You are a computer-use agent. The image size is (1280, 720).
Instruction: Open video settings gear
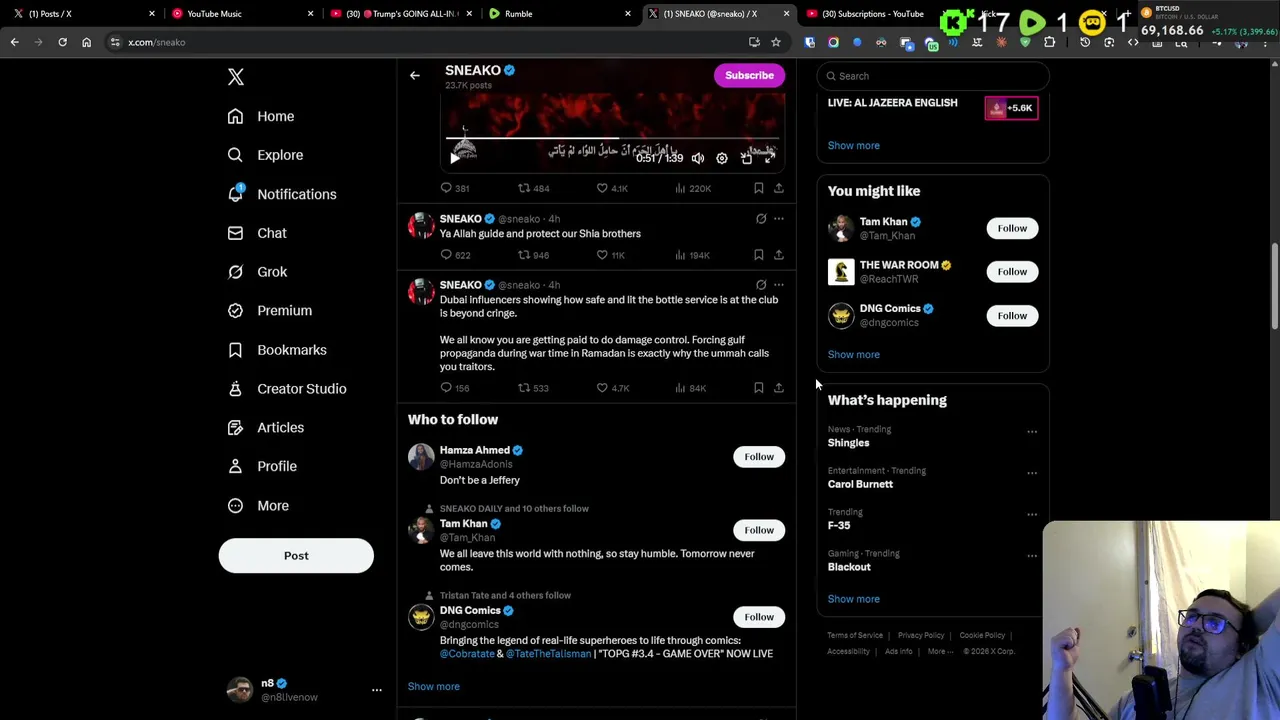click(x=722, y=158)
